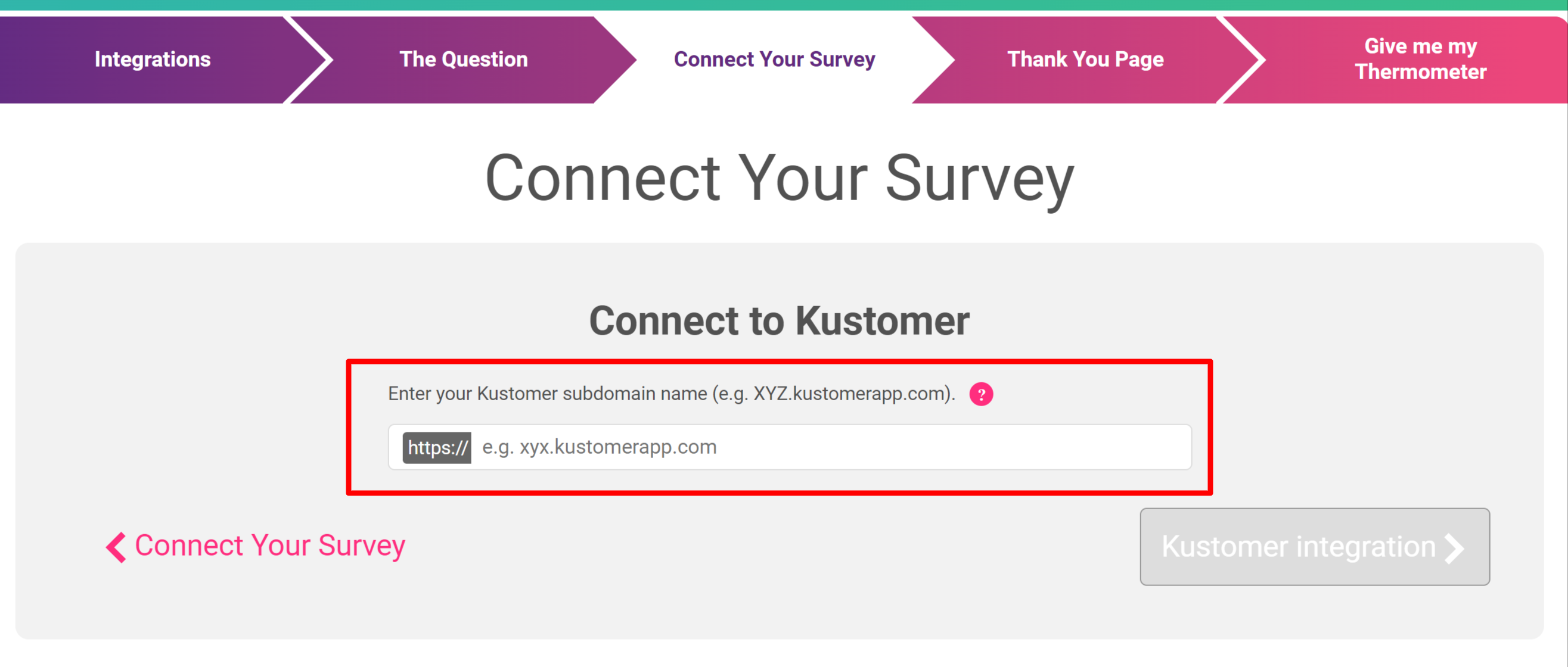Follow the pink Connect Your Survey back link
The image size is (1568, 667).
pos(269,546)
